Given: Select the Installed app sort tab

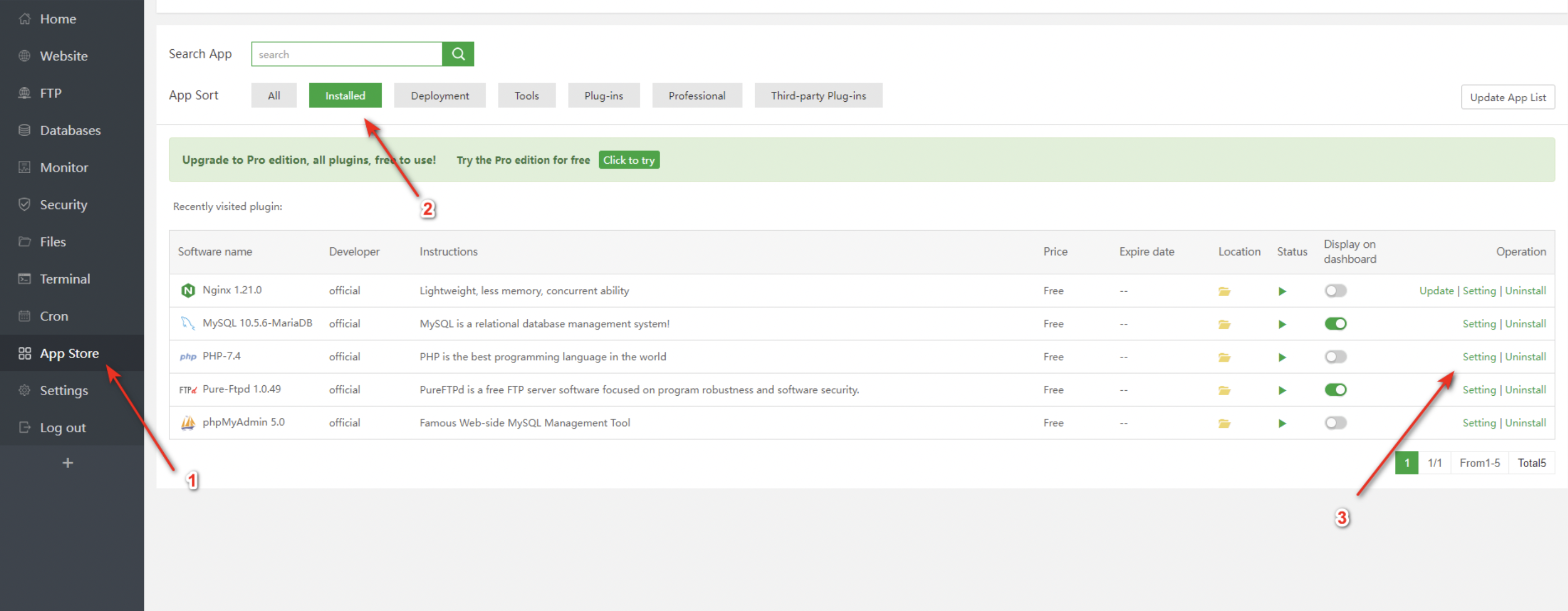Looking at the screenshot, I should pyautogui.click(x=345, y=96).
